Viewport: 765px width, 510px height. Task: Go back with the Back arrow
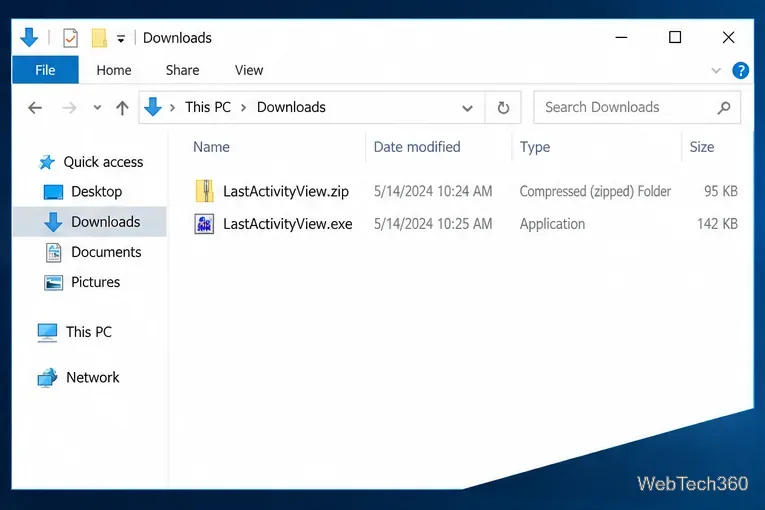pyautogui.click(x=35, y=107)
